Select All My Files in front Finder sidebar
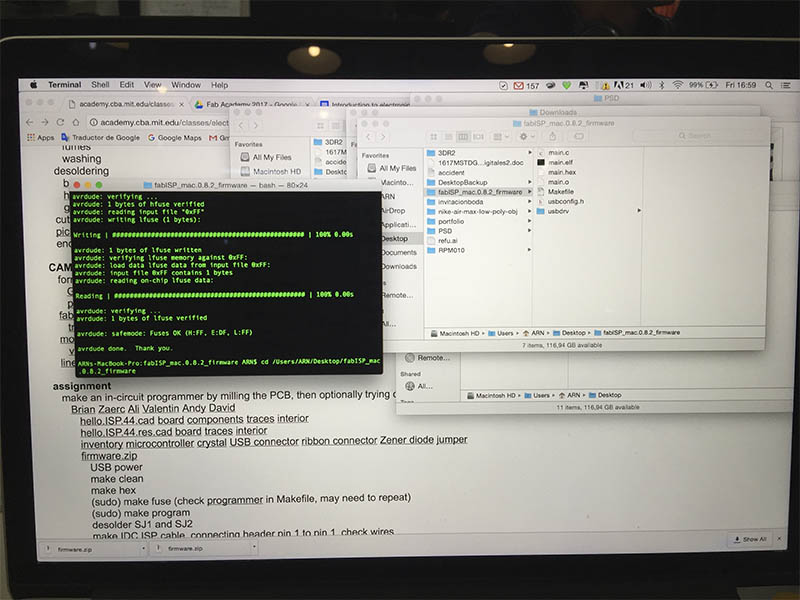The image size is (800, 600). coord(391,168)
